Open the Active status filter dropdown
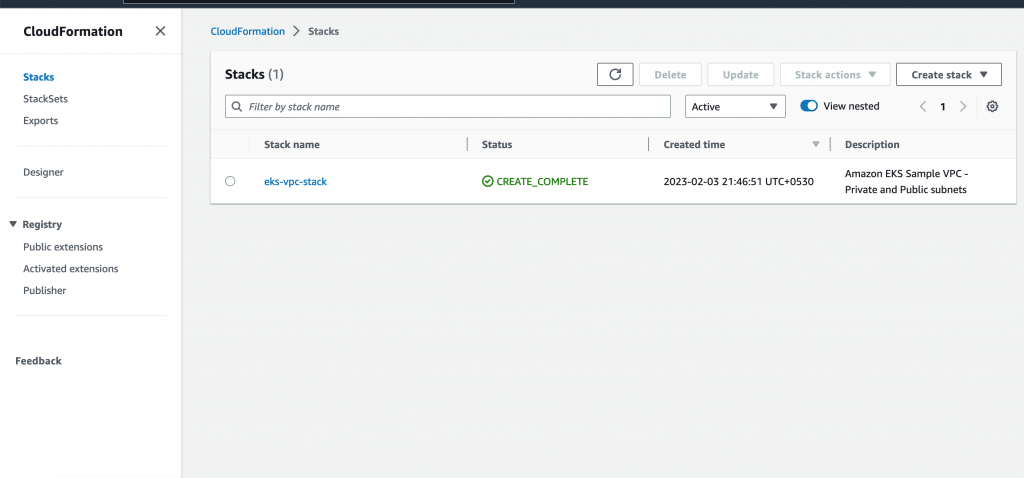This screenshot has height=478, width=1024. [734, 107]
